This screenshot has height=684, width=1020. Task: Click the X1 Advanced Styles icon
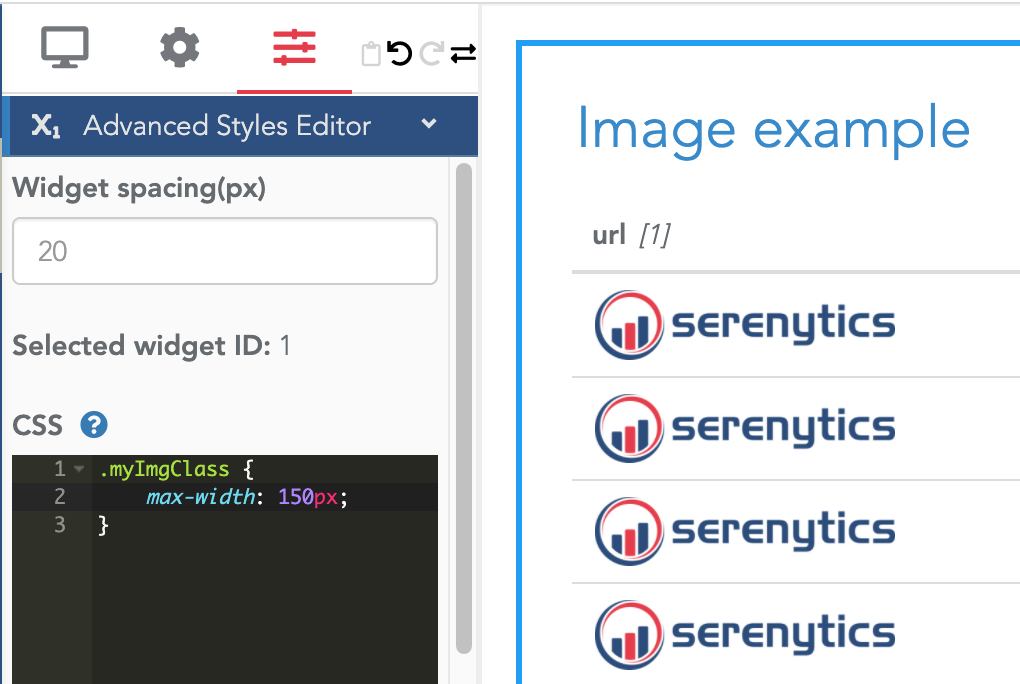pyautogui.click(x=46, y=126)
